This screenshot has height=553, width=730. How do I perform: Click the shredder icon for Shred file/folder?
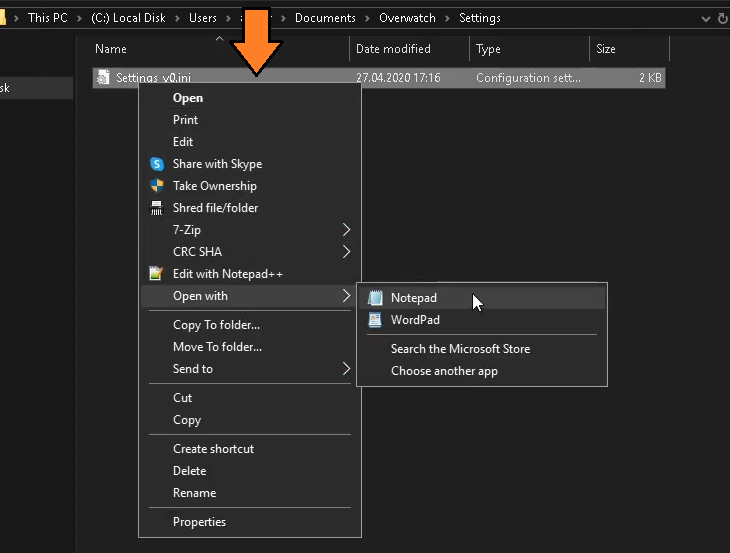click(156, 208)
